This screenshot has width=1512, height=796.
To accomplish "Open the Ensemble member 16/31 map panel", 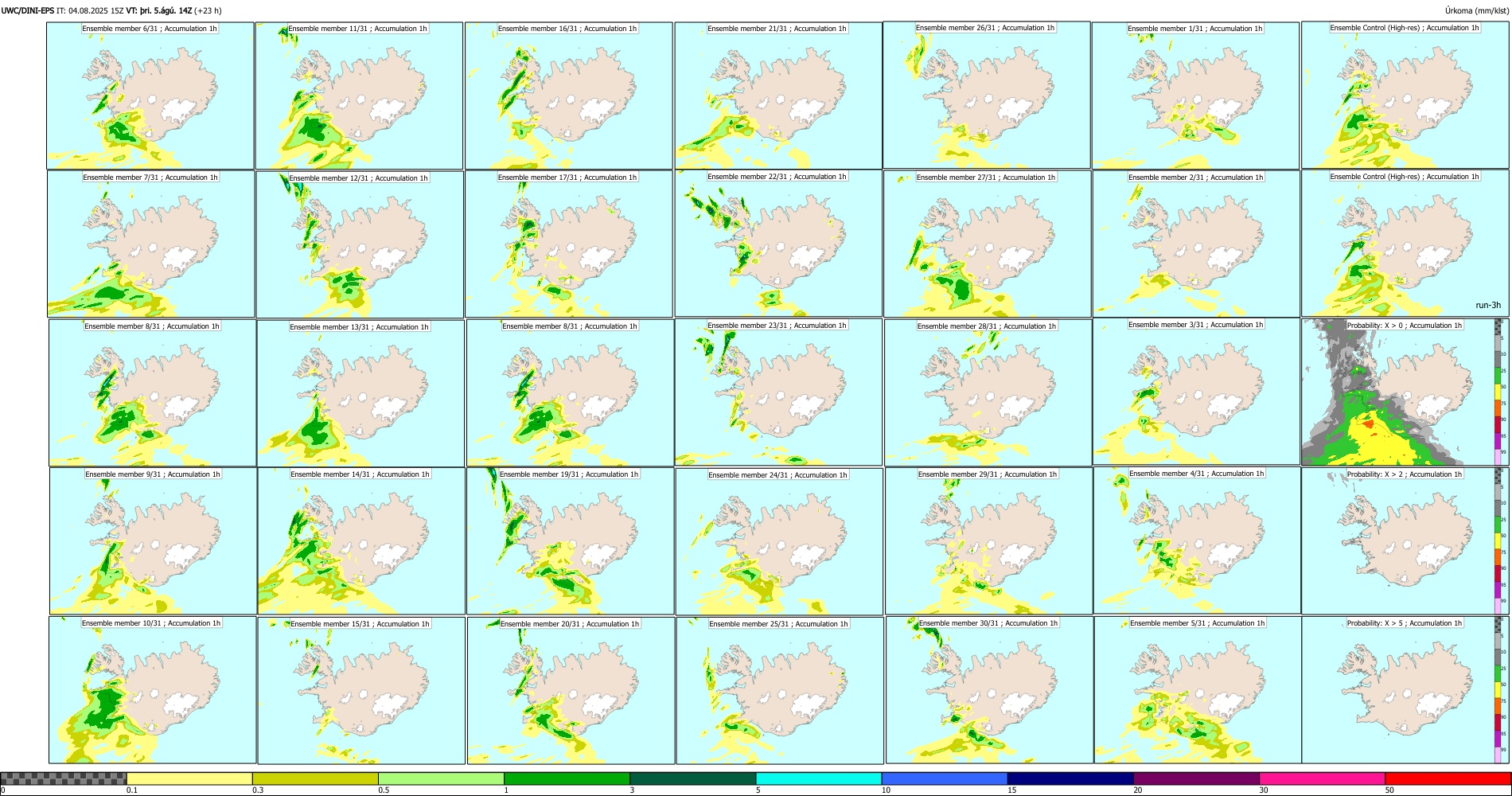I will pyautogui.click(x=569, y=96).
